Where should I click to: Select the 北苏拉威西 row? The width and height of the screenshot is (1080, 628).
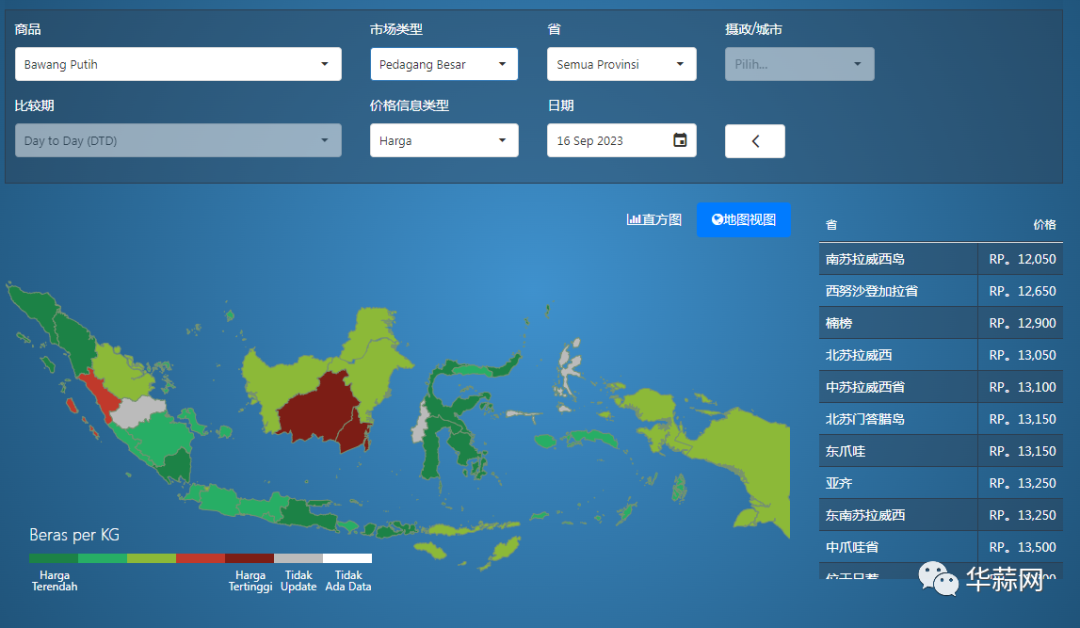[940, 355]
